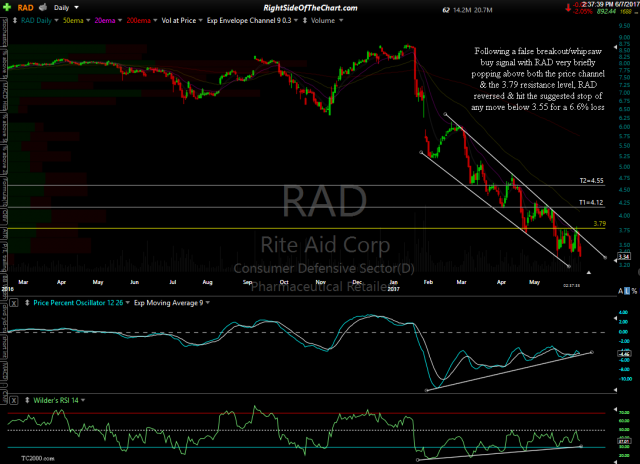Viewport: 640px width, 464px height.
Task: Click the green plus add-chart icon
Action: 7,7
